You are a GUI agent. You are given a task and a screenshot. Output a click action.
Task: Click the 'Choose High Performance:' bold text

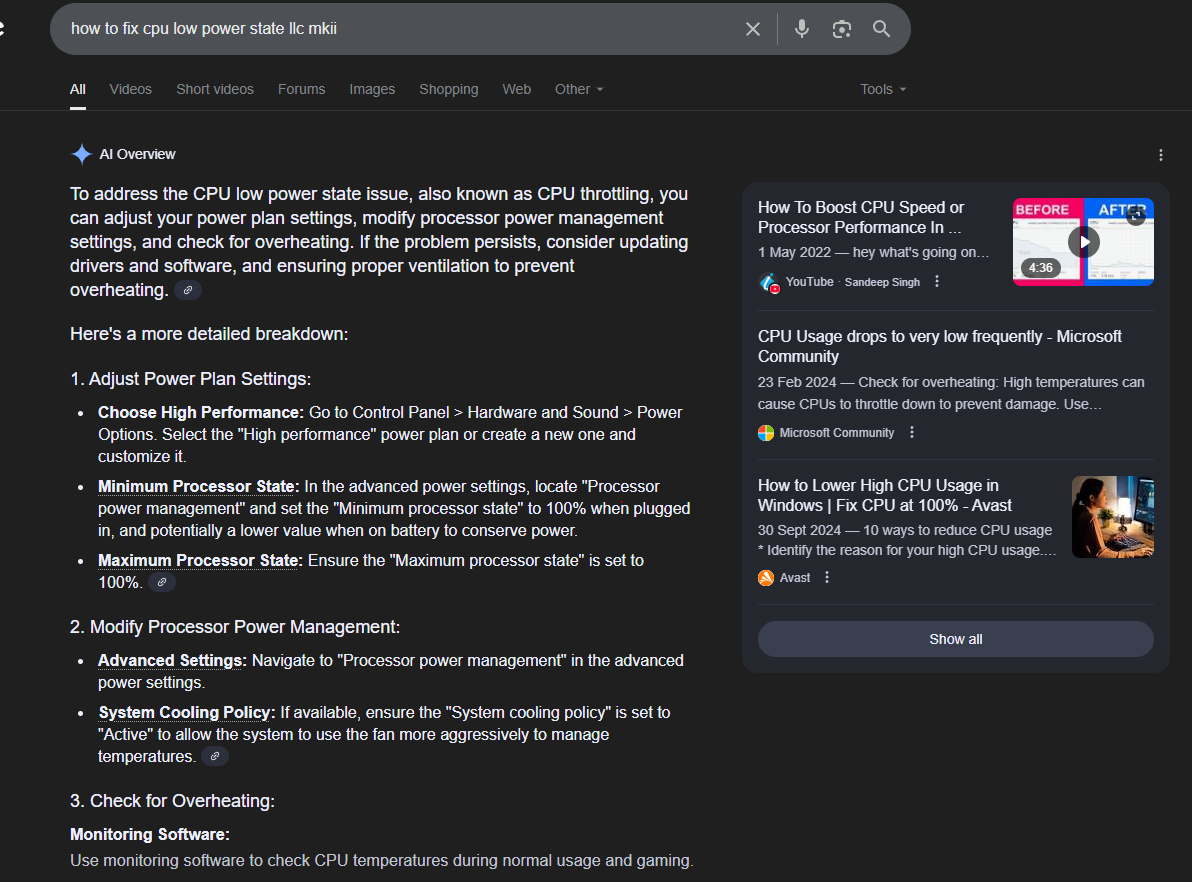(201, 413)
